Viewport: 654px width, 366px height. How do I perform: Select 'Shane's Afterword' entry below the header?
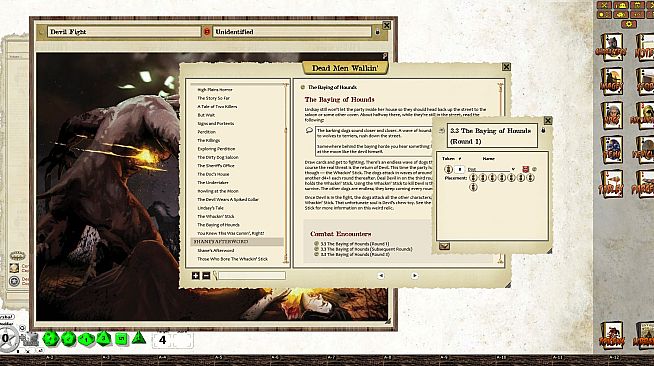point(216,251)
